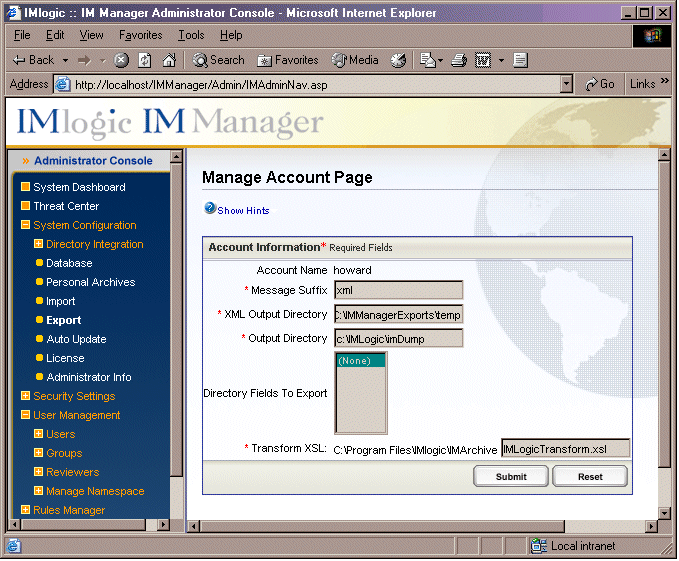Screen dimensions: 679x561
Task: Click the Submit button
Action: 511,477
